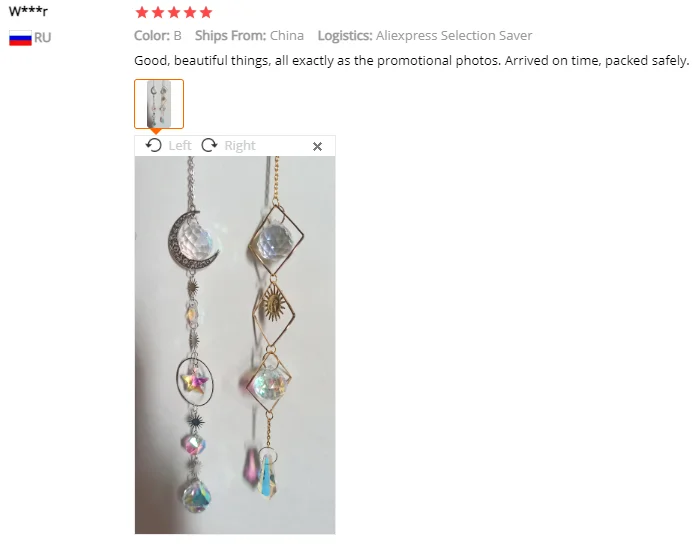Click the middle third rating star
Viewport: 697px width, 546px height.
pyautogui.click(x=174, y=12)
